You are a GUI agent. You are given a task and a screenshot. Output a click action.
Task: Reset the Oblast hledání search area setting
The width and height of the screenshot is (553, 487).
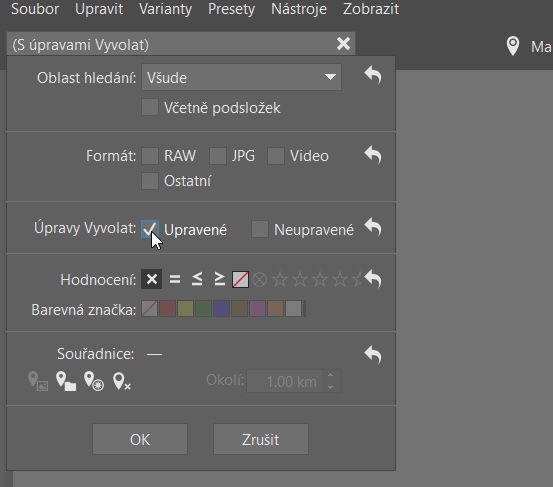point(373,75)
